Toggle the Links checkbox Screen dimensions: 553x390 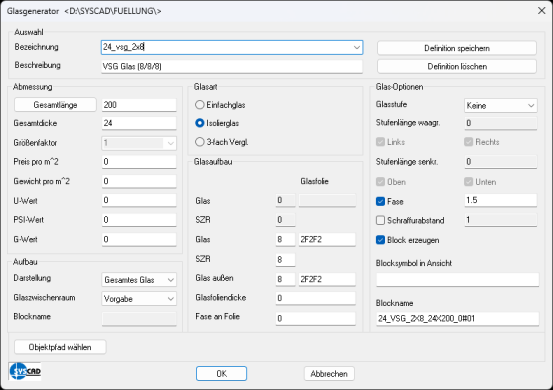380,142
